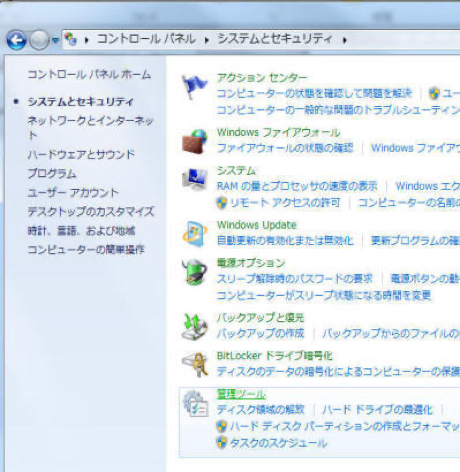Screen dimensions: 460x472
Task: Click ディスクのデータの暗号化によるコンピューターの保護 link
Action: pos(338,371)
